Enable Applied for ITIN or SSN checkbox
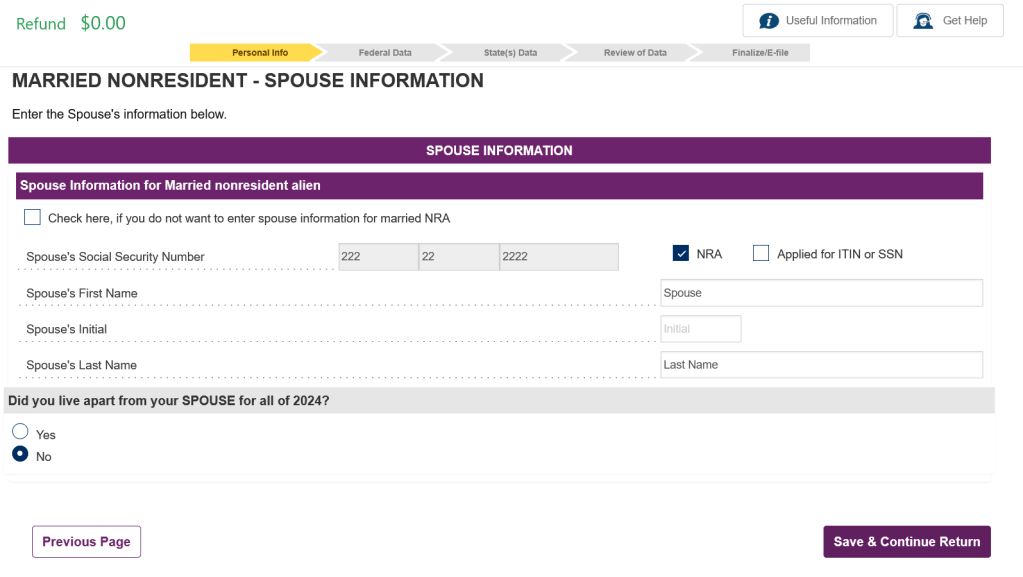Image resolution: width=1023 pixels, height=577 pixels. pyautogui.click(x=761, y=254)
